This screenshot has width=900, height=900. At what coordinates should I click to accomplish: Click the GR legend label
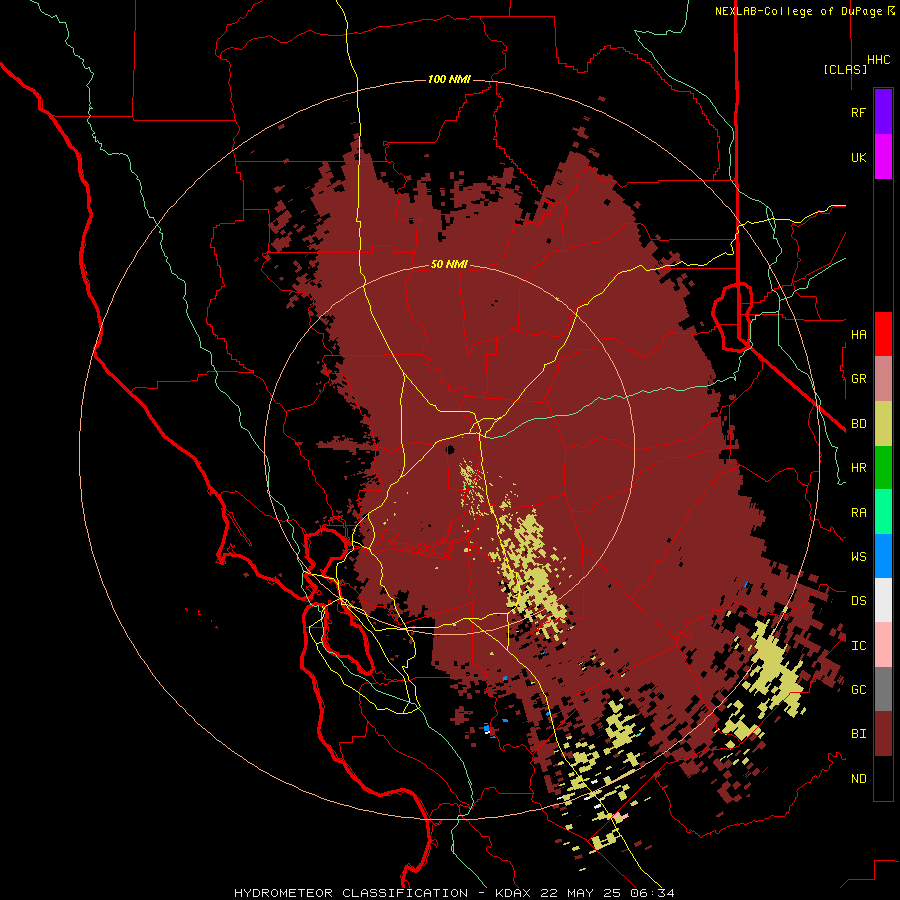[858, 379]
